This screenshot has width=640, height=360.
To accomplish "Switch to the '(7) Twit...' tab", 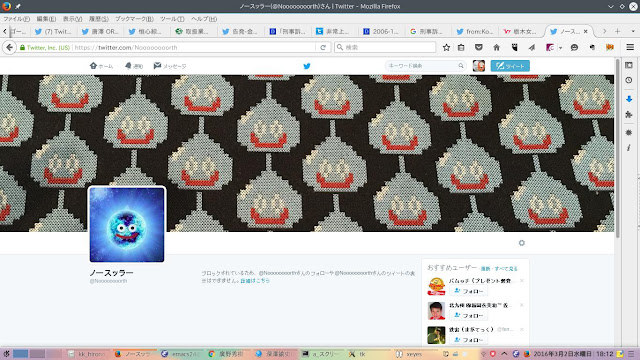I will pos(53,31).
